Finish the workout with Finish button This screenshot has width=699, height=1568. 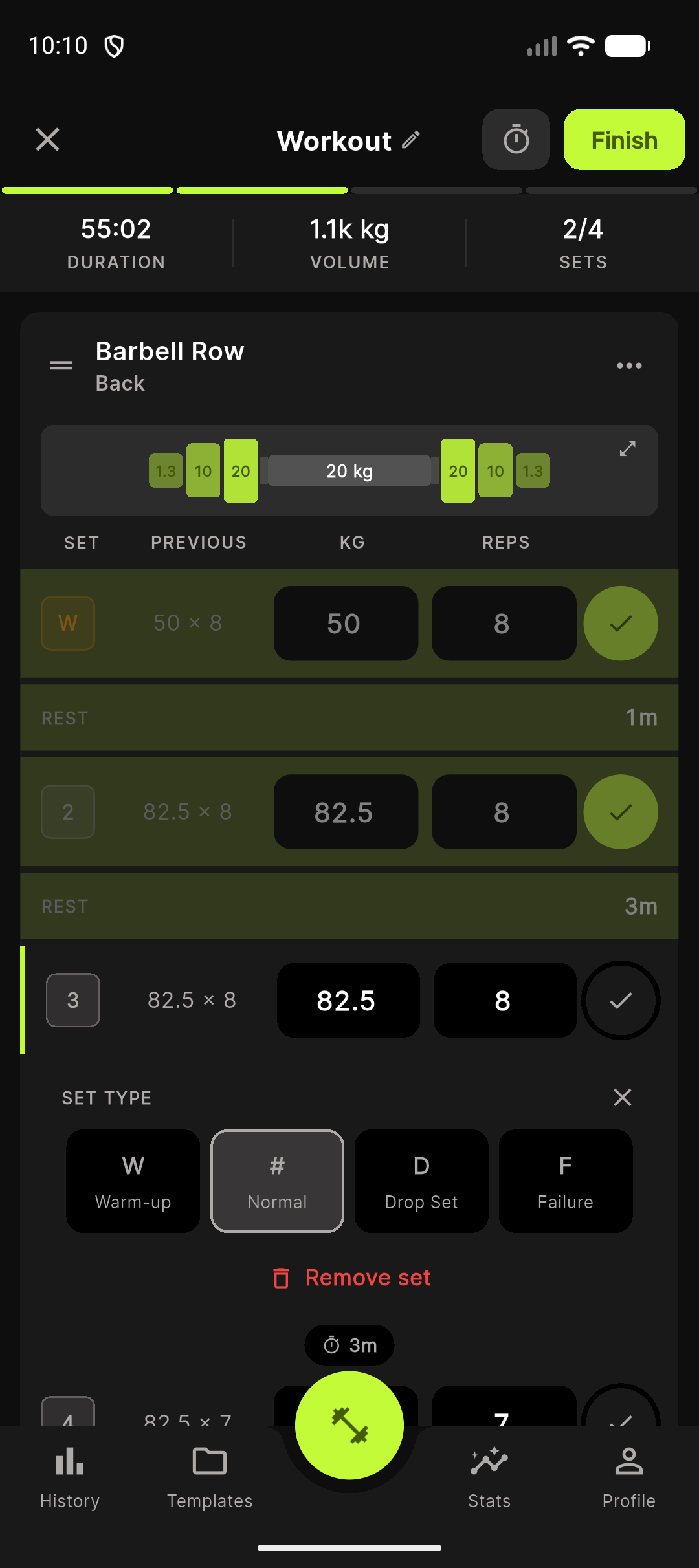click(625, 140)
